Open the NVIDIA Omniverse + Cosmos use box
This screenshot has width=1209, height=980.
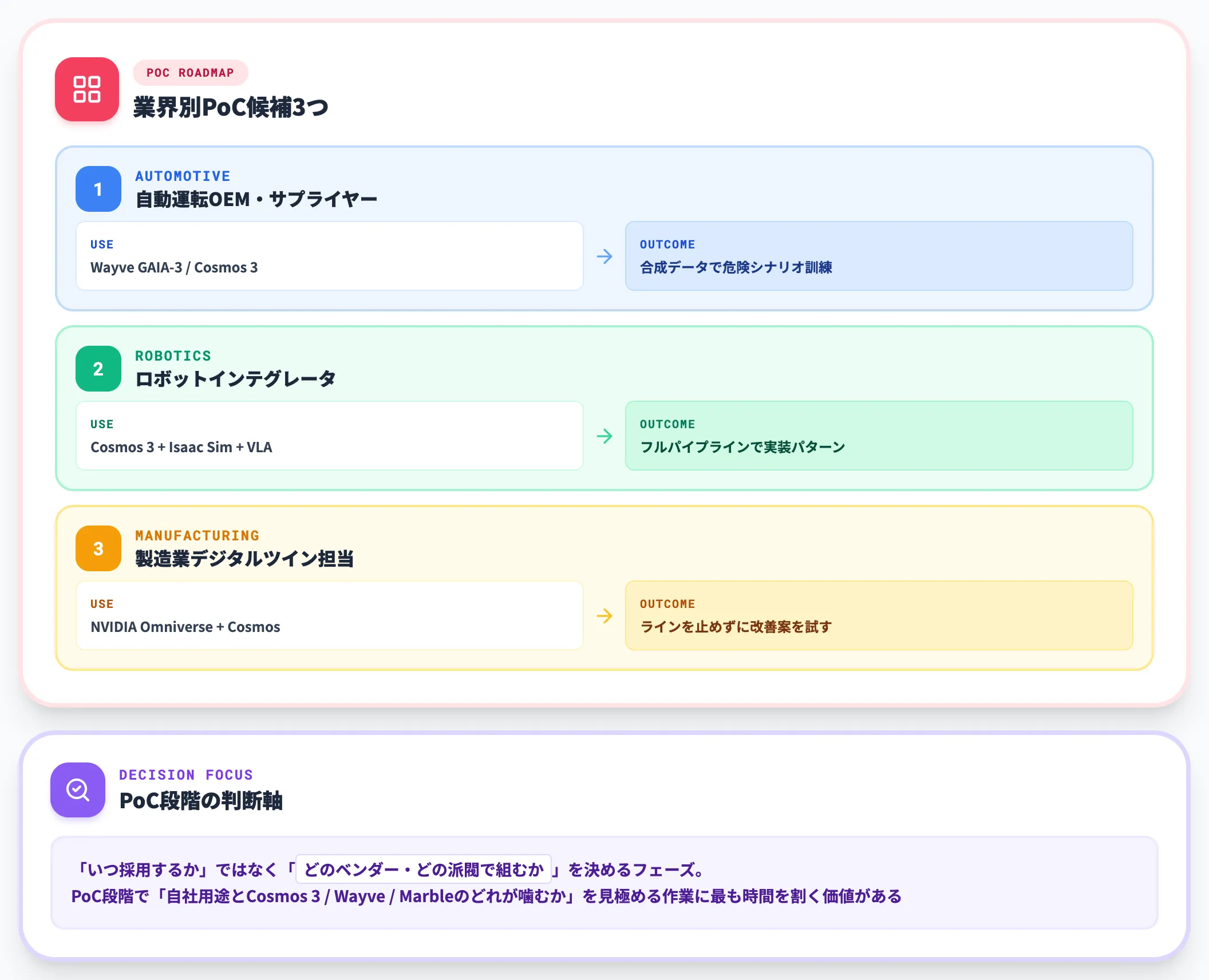pos(330,615)
